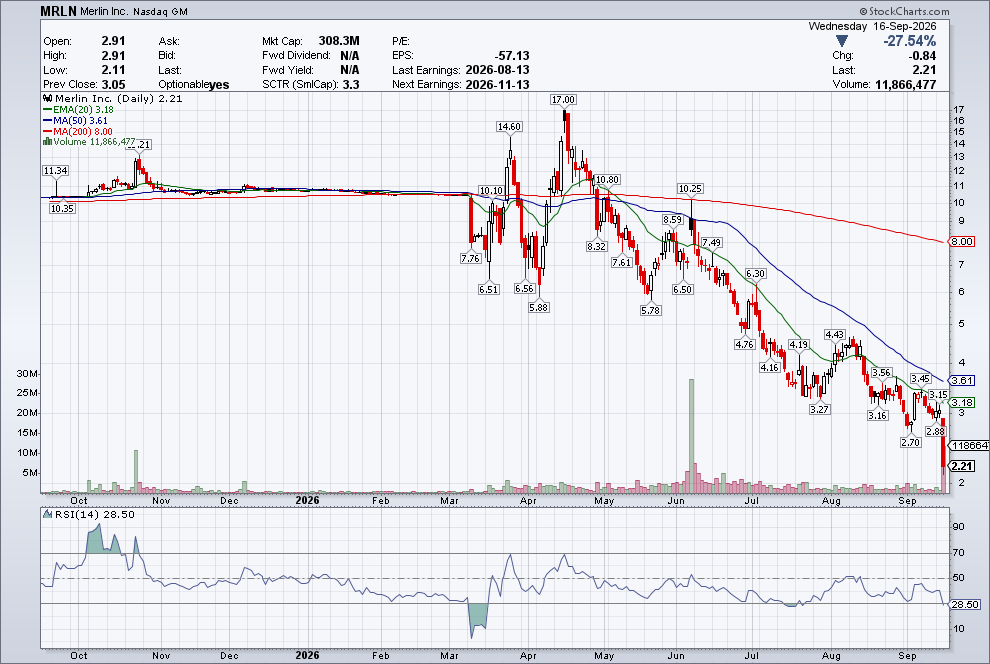Click the header Volume value 11,866,477
The image size is (990, 664).
pos(905,85)
